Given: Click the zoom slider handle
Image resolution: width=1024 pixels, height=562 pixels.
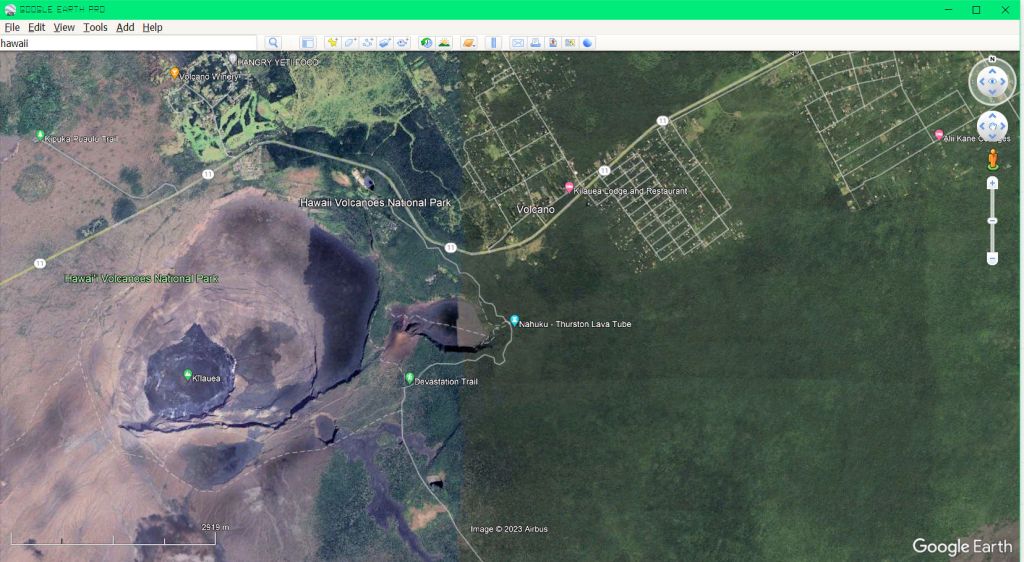Looking at the screenshot, I should tap(992, 221).
